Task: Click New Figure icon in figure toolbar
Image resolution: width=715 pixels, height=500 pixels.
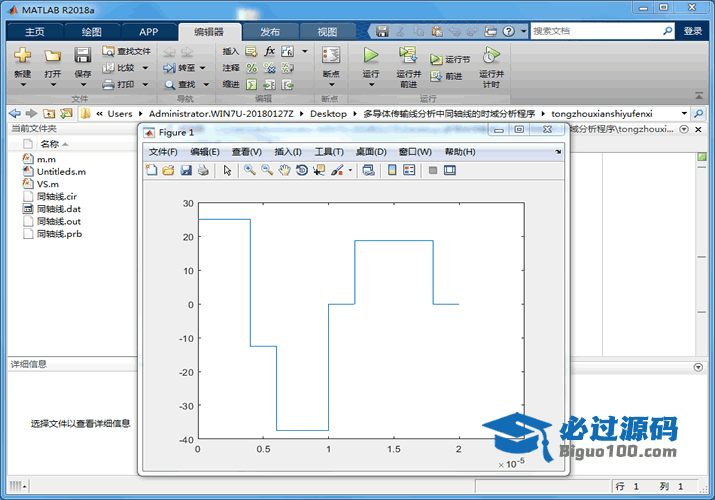Action: tap(151, 170)
